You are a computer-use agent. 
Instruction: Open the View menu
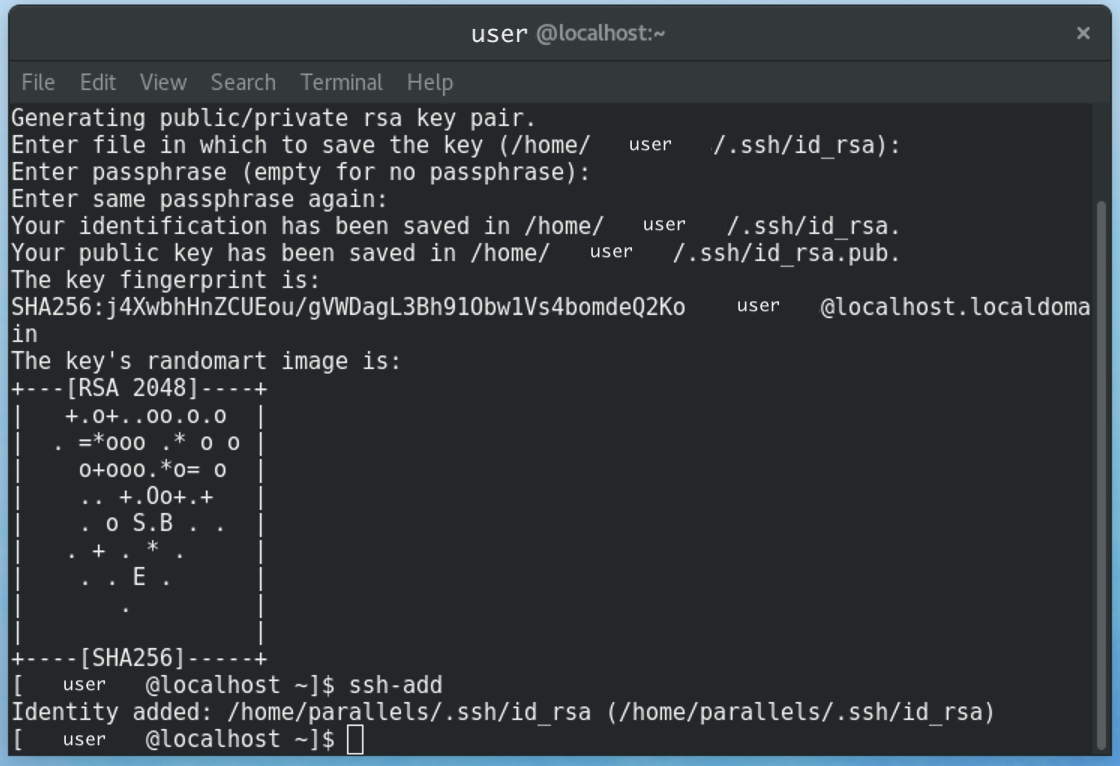point(163,82)
